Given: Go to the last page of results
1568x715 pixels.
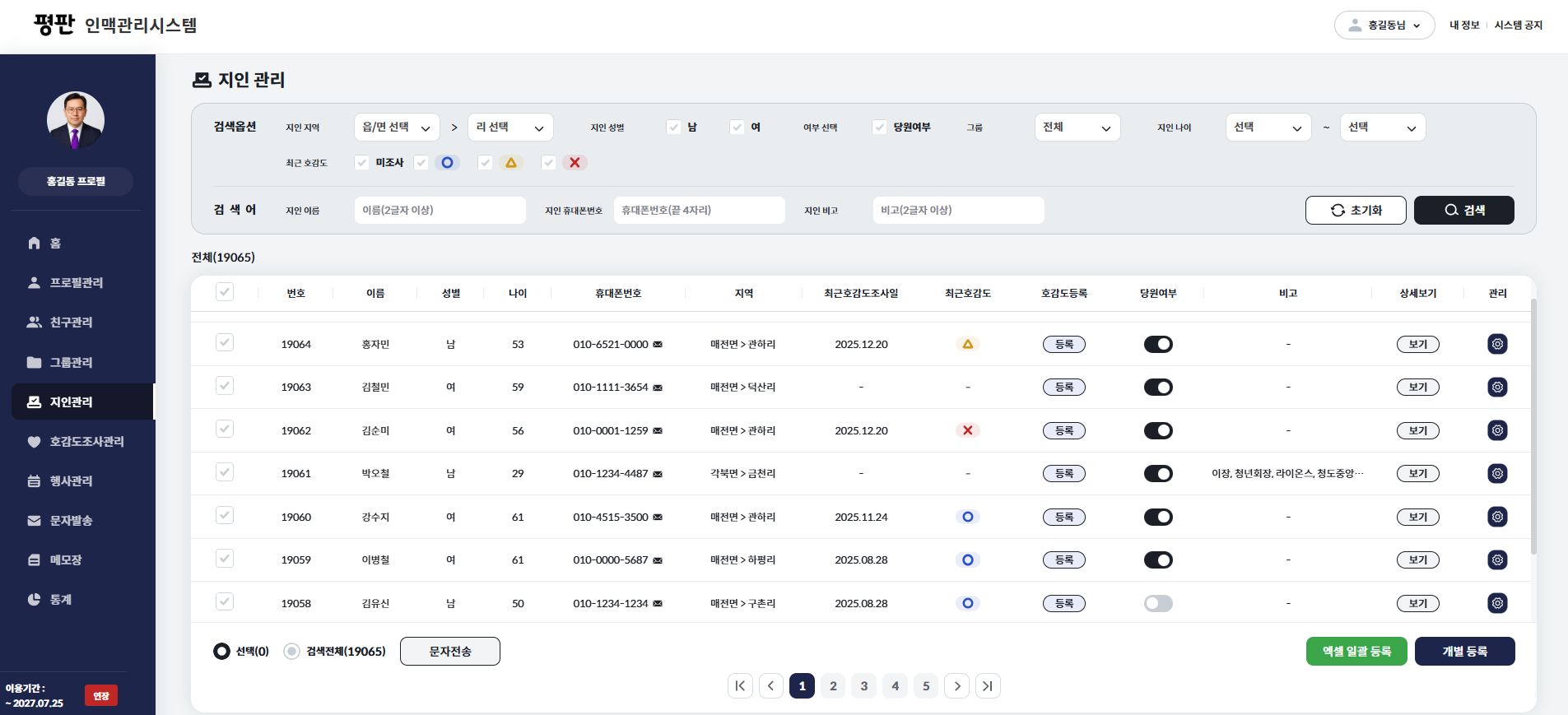Looking at the screenshot, I should [987, 686].
